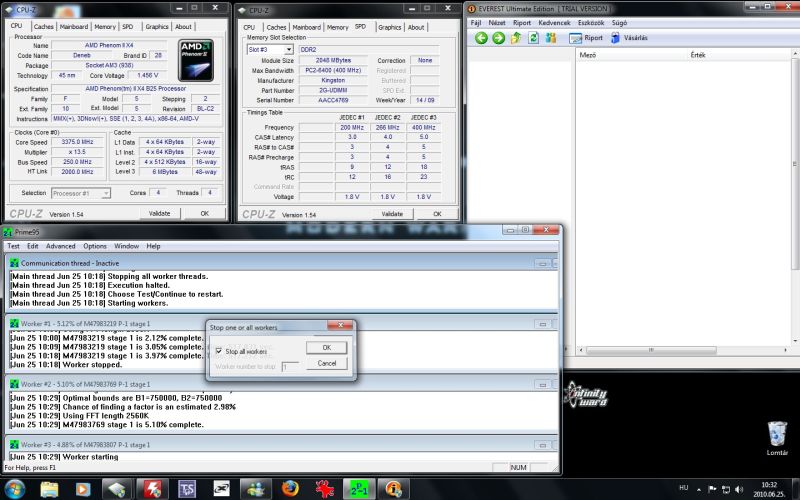Toggle the Stop all workers checkbox
This screenshot has height=500, width=800.
pos(219,351)
